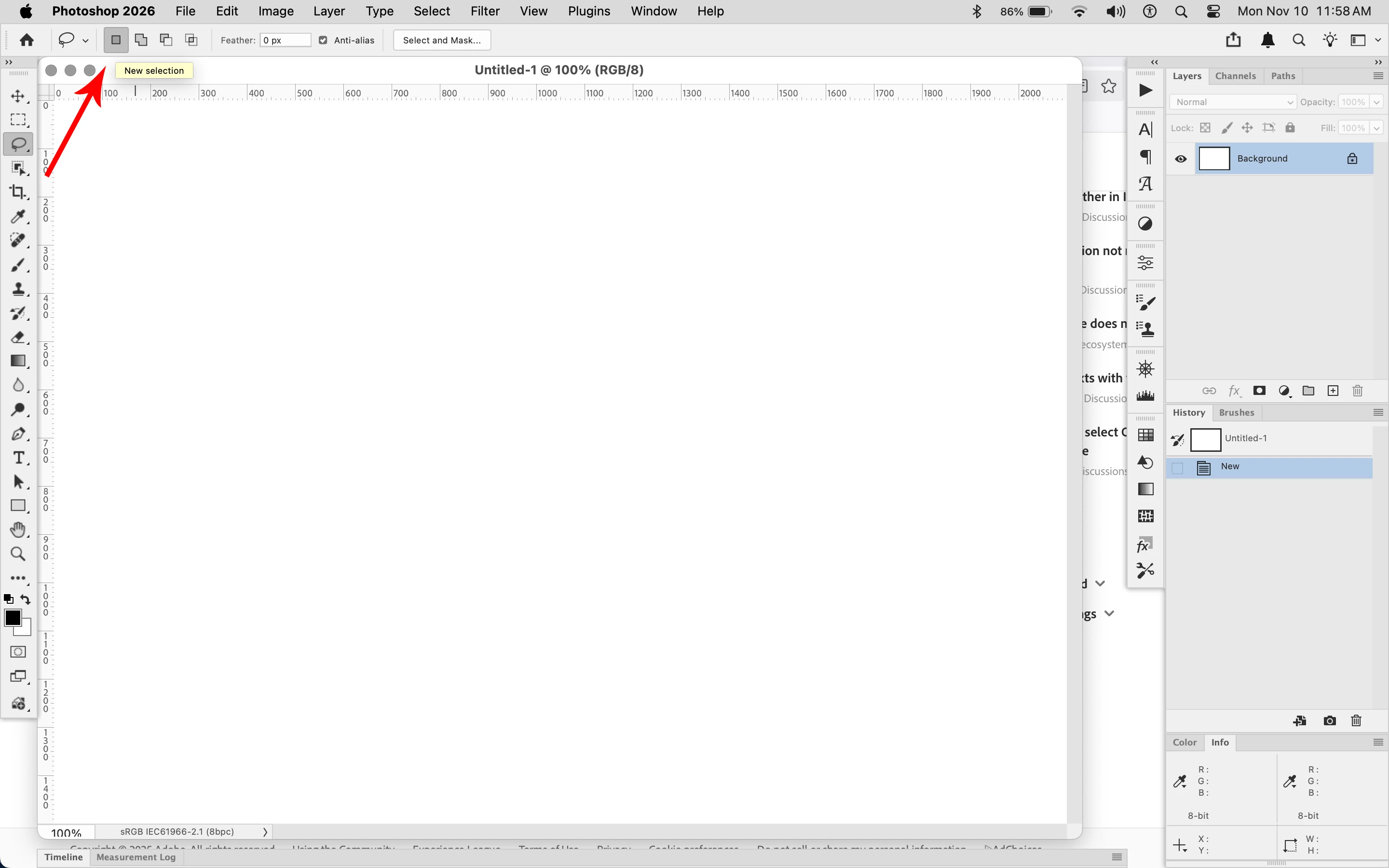The height and width of the screenshot is (868, 1389).
Task: Select the Clone Stamp tool
Action: [x=18, y=289]
